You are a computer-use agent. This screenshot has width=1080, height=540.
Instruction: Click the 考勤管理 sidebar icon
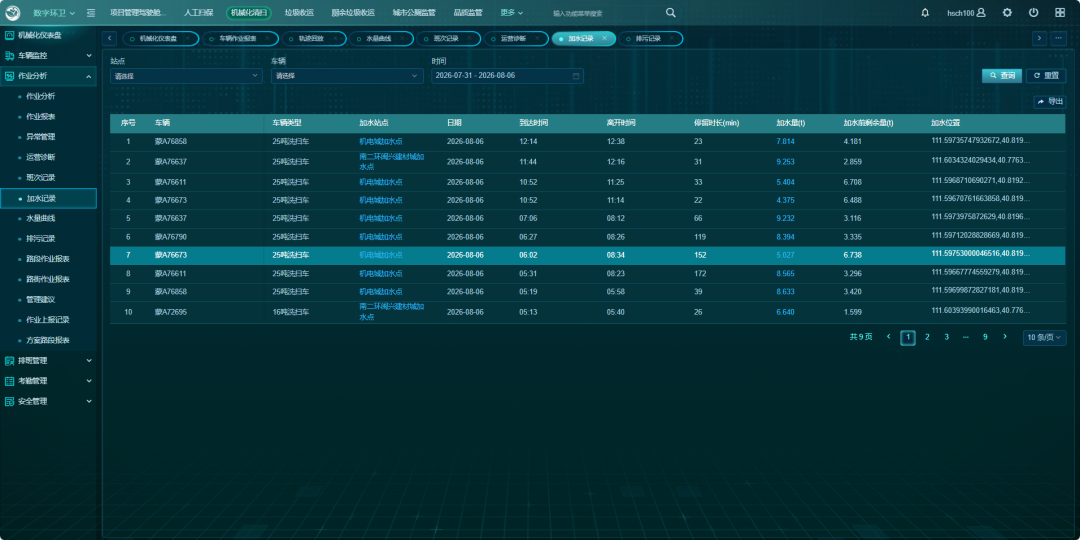(10, 381)
